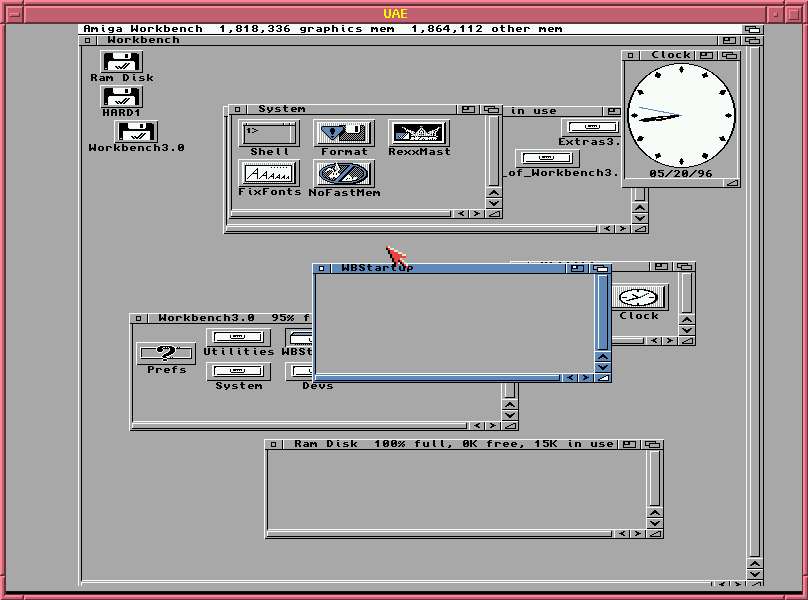Click the vertical scrollbar of the System window
808x600 pixels.
(x=494, y=151)
